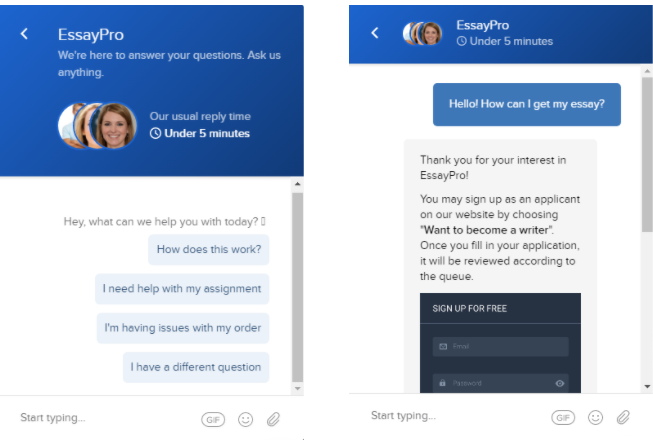The height and width of the screenshot is (448, 653).
Task: Click the EssayPro title in right header
Action: pyautogui.click(x=483, y=25)
